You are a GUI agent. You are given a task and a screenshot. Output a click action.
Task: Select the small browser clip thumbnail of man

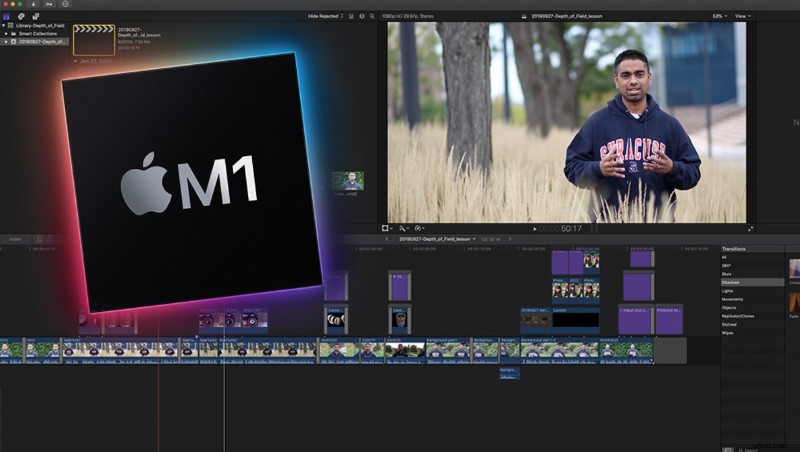pyautogui.click(x=347, y=181)
